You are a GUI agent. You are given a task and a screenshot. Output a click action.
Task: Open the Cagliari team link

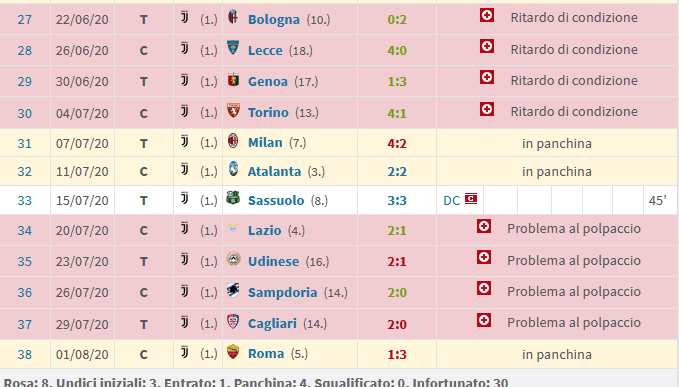[272, 324]
